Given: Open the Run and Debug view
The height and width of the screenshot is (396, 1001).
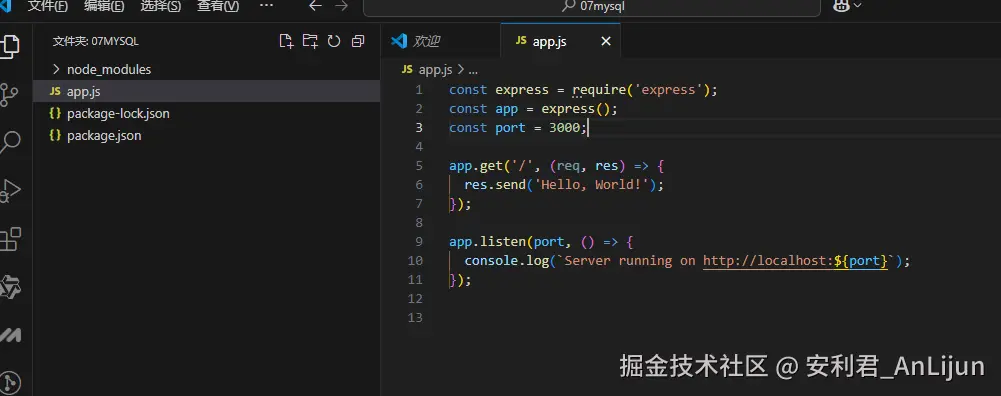Looking at the screenshot, I should click(x=10, y=190).
